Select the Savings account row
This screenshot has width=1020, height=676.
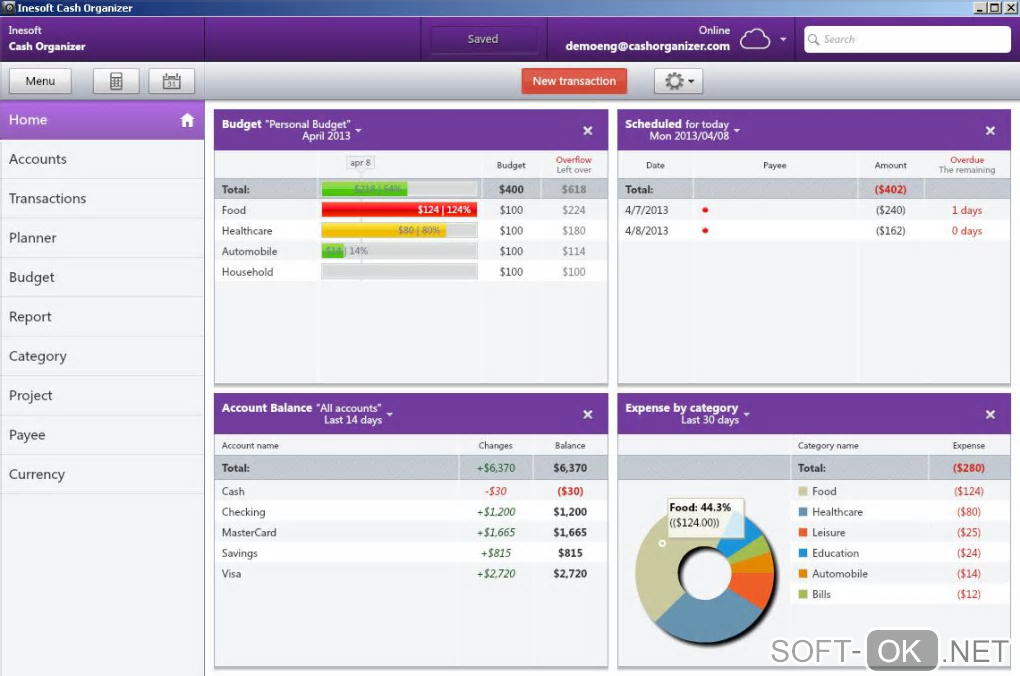(x=410, y=553)
